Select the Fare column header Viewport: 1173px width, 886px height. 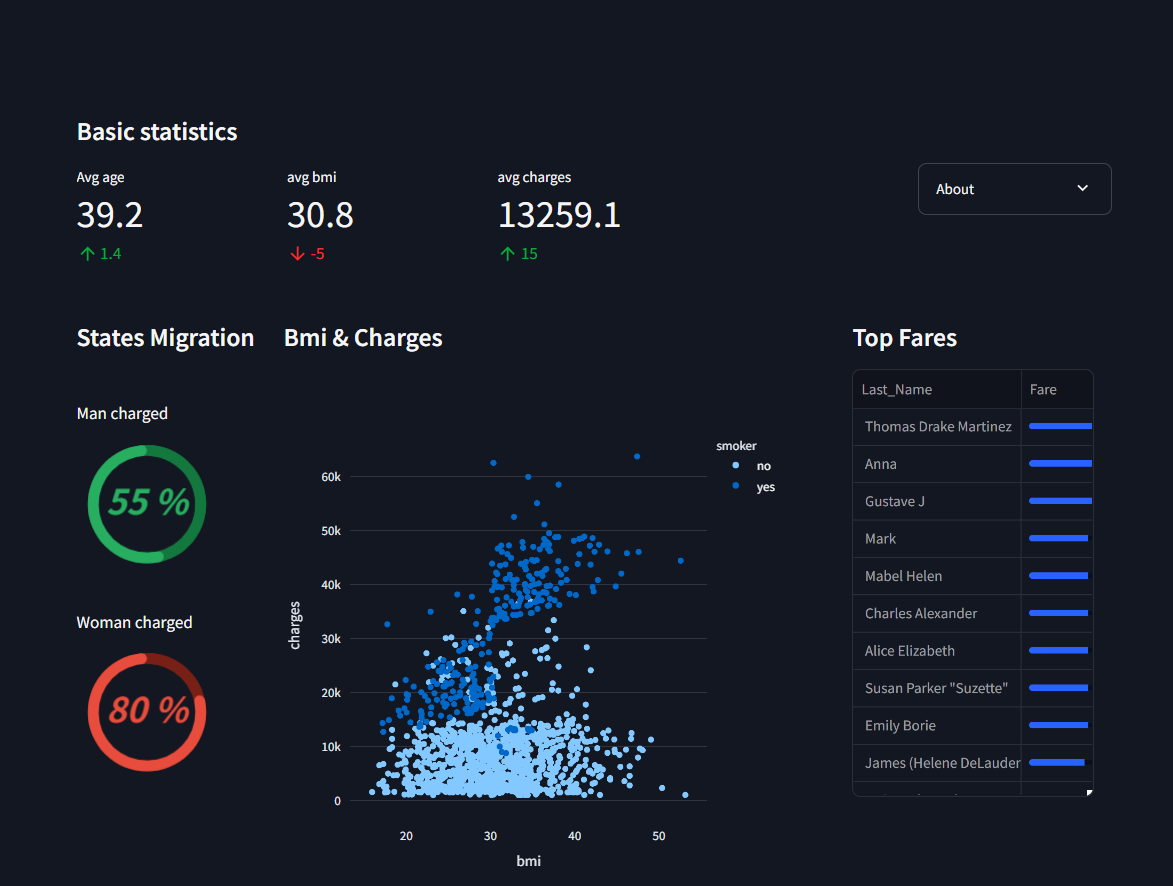coord(1057,389)
